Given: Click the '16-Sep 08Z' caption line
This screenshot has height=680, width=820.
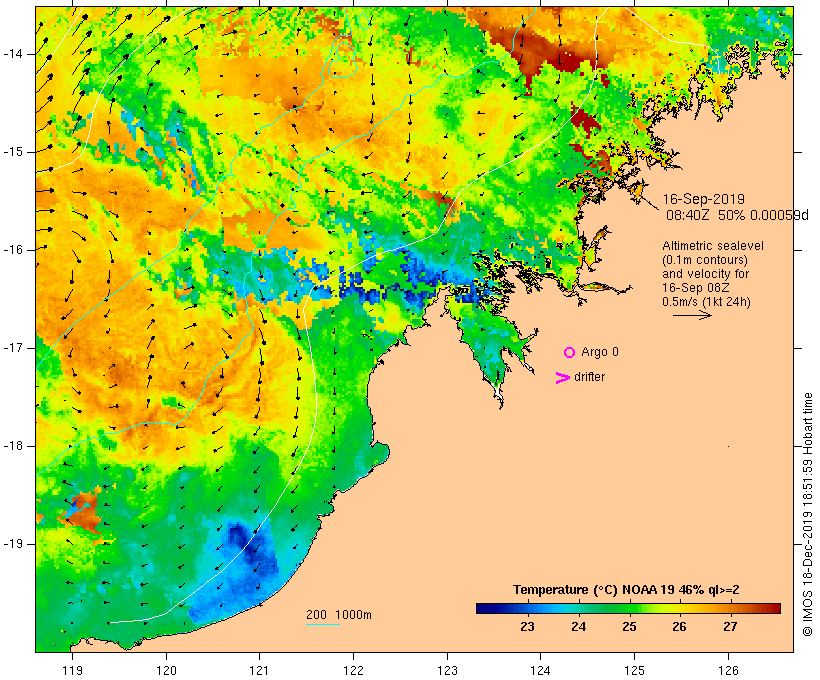Looking at the screenshot, I should [696, 288].
